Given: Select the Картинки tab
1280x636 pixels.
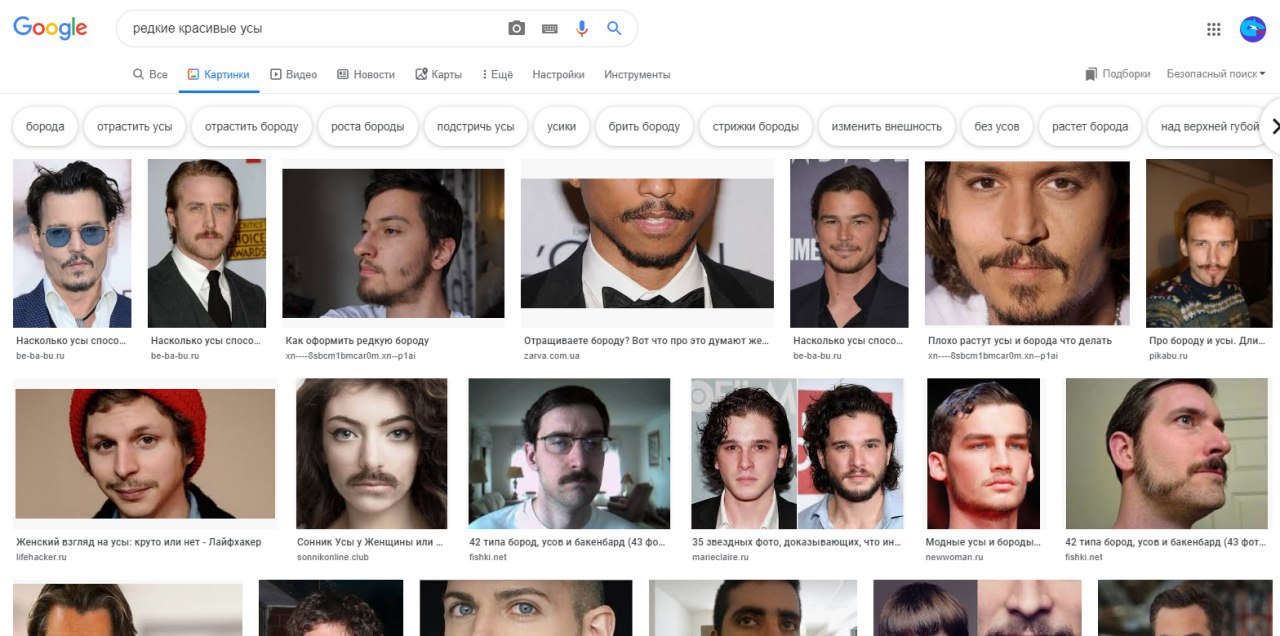Looking at the screenshot, I should (x=219, y=74).
